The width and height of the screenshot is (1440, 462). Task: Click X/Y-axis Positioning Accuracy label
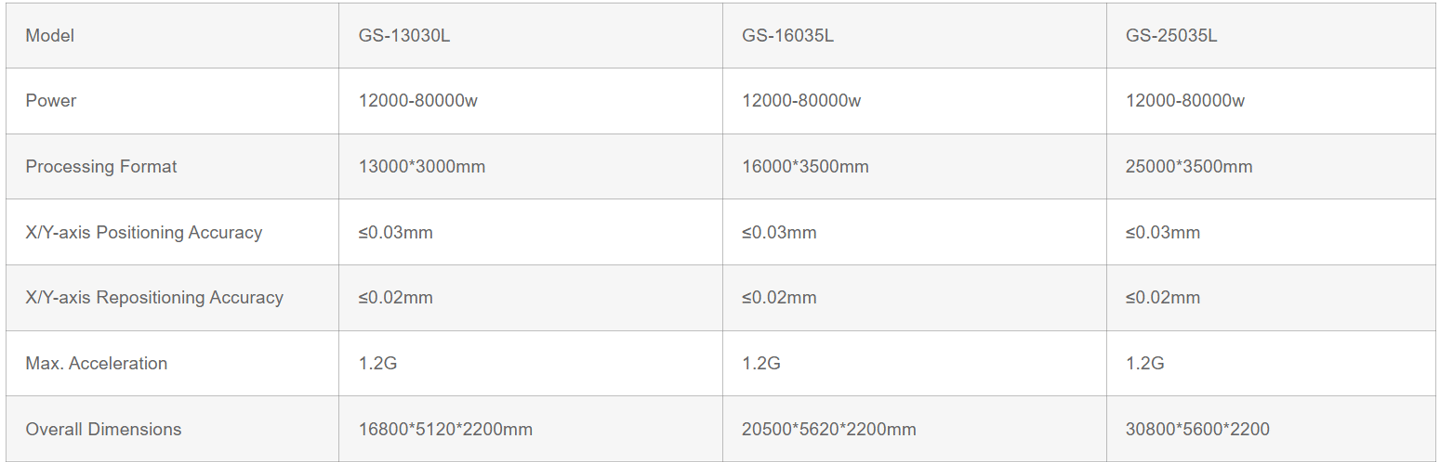coord(144,232)
